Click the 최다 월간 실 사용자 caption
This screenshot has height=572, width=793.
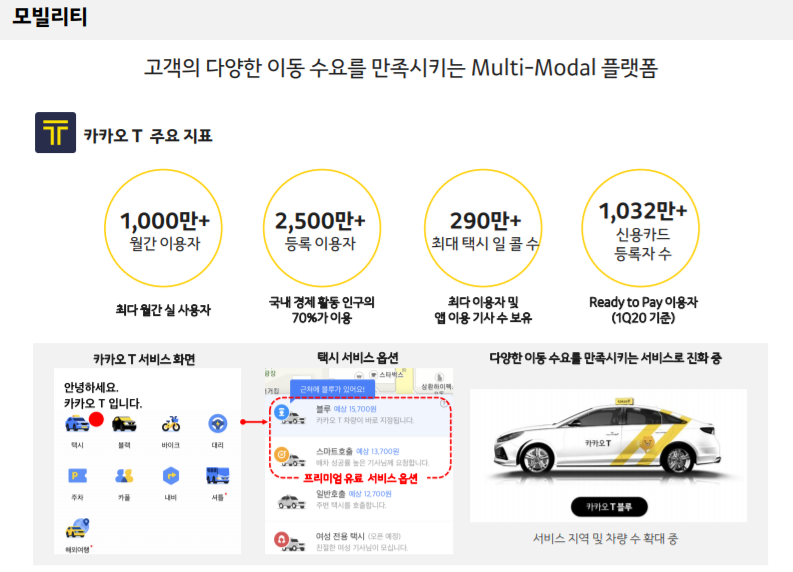point(163,310)
